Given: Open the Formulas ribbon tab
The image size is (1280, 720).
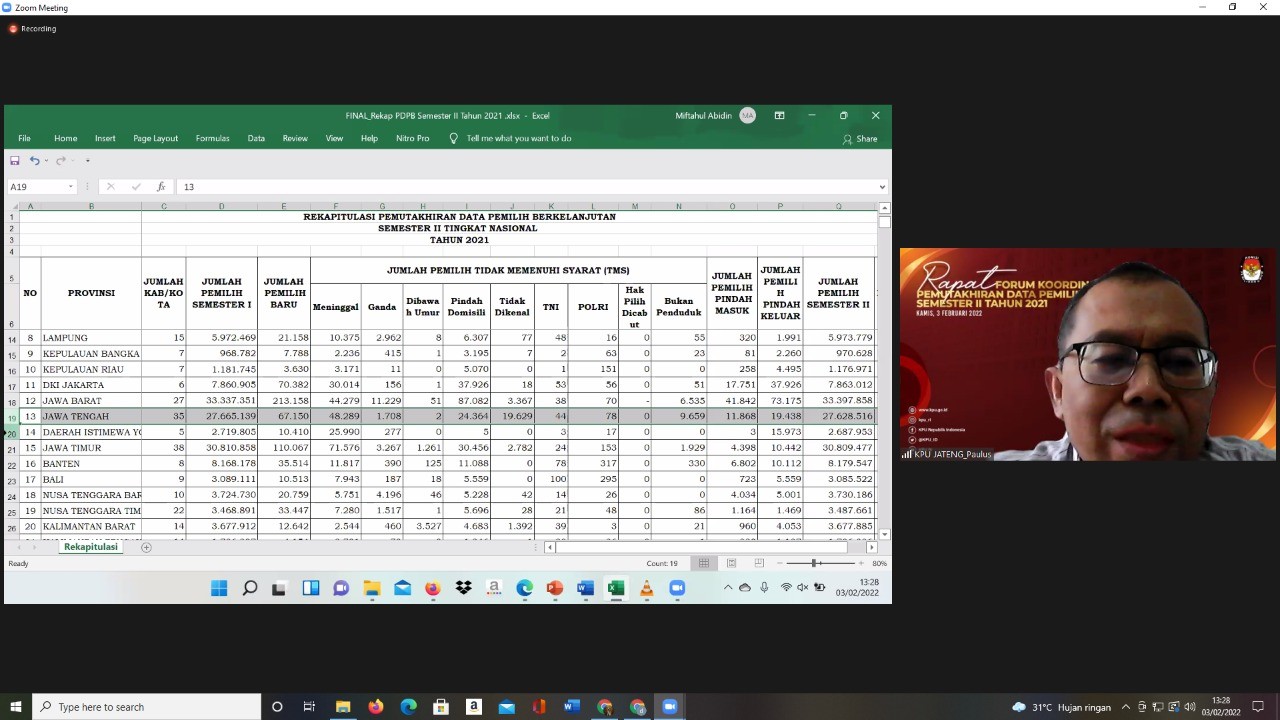Looking at the screenshot, I should coord(212,138).
